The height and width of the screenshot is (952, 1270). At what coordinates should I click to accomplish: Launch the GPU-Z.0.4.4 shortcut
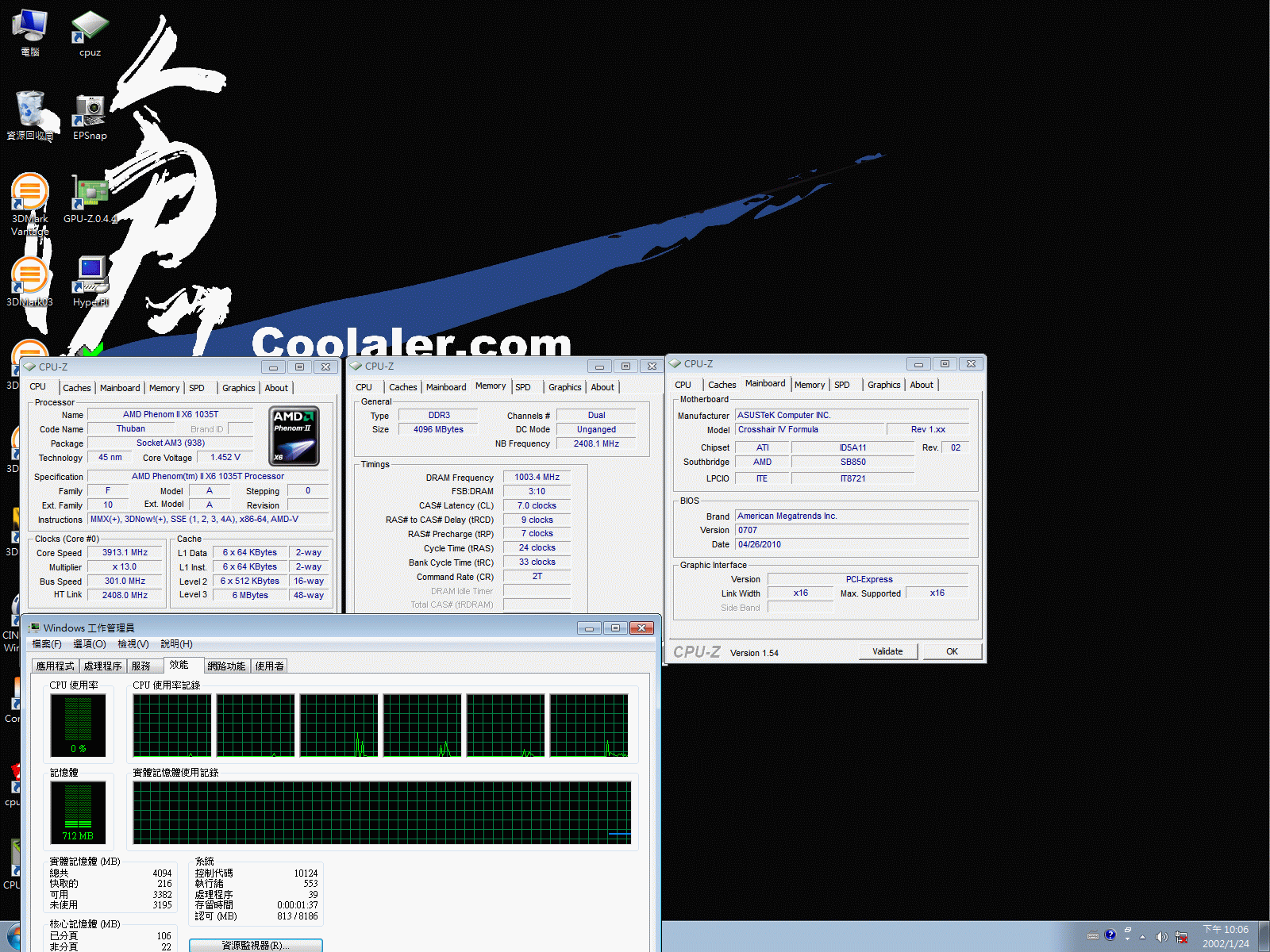click(90, 200)
